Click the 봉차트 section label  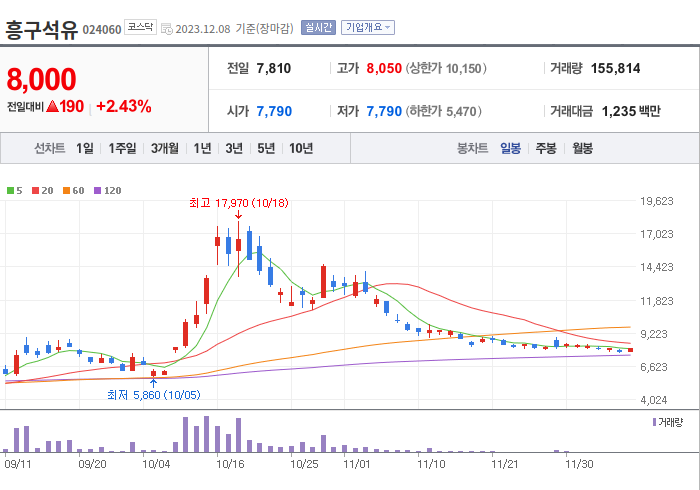[472, 148]
